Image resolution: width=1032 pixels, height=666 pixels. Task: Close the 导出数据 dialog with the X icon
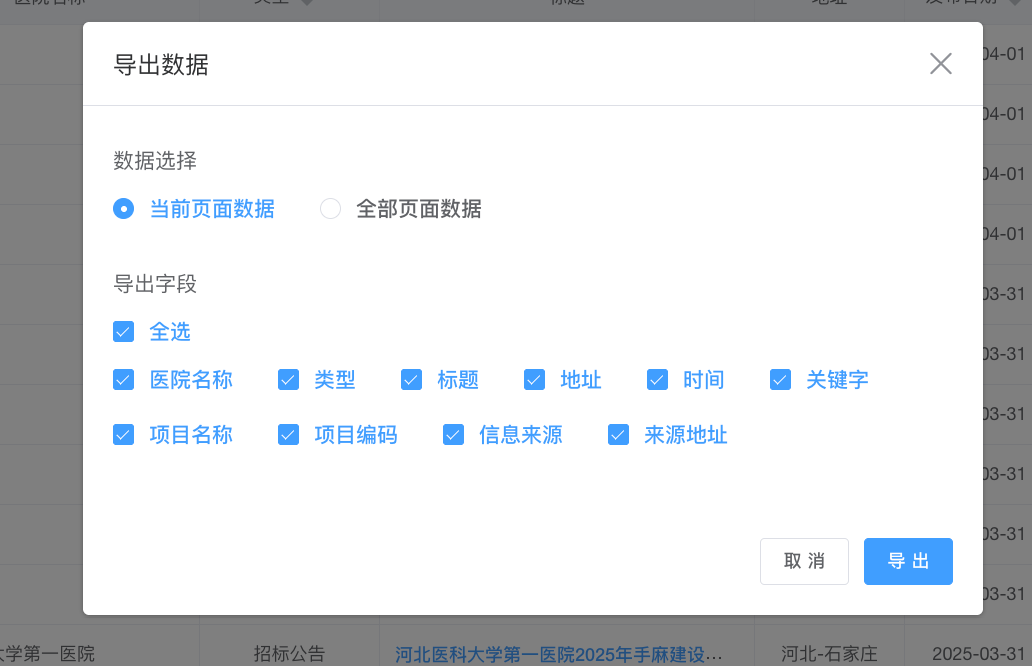click(940, 64)
